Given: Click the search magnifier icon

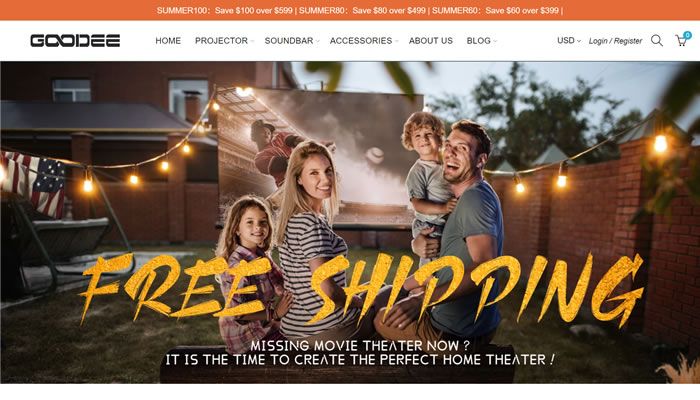Looking at the screenshot, I should (x=657, y=41).
